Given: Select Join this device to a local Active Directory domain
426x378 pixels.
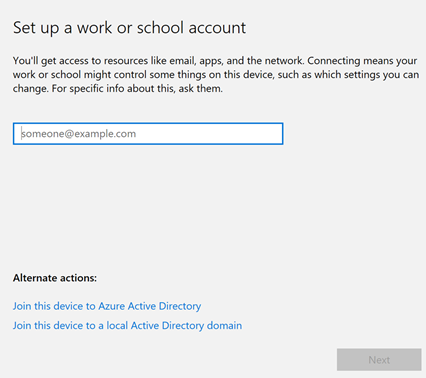Looking at the screenshot, I should [x=127, y=326].
